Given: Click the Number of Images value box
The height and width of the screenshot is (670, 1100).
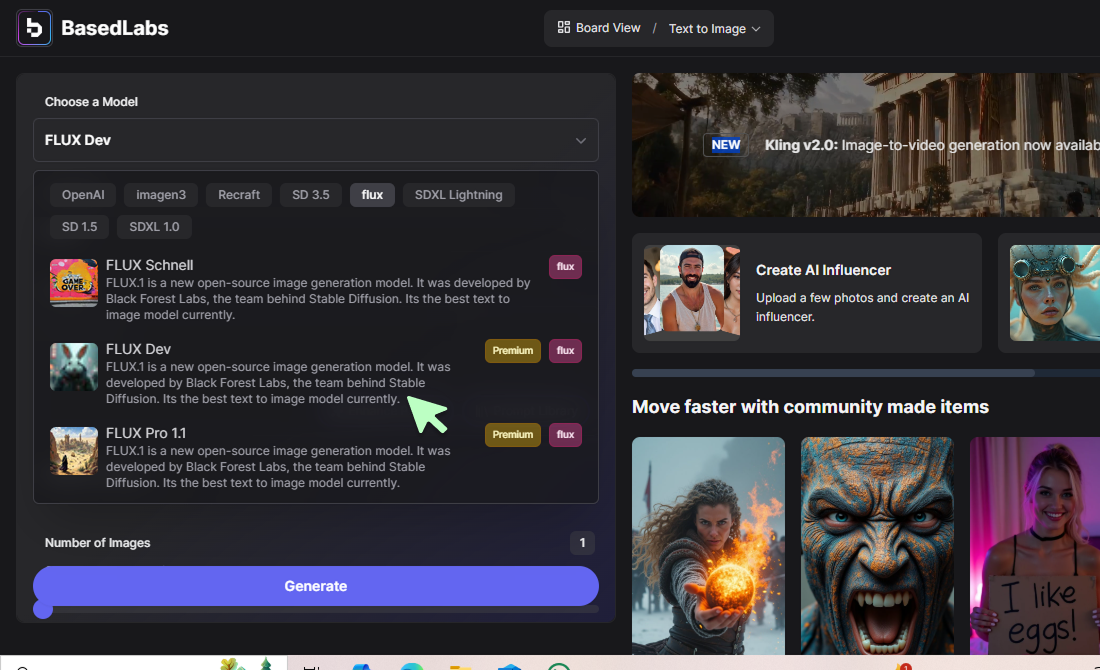Looking at the screenshot, I should 582,543.
